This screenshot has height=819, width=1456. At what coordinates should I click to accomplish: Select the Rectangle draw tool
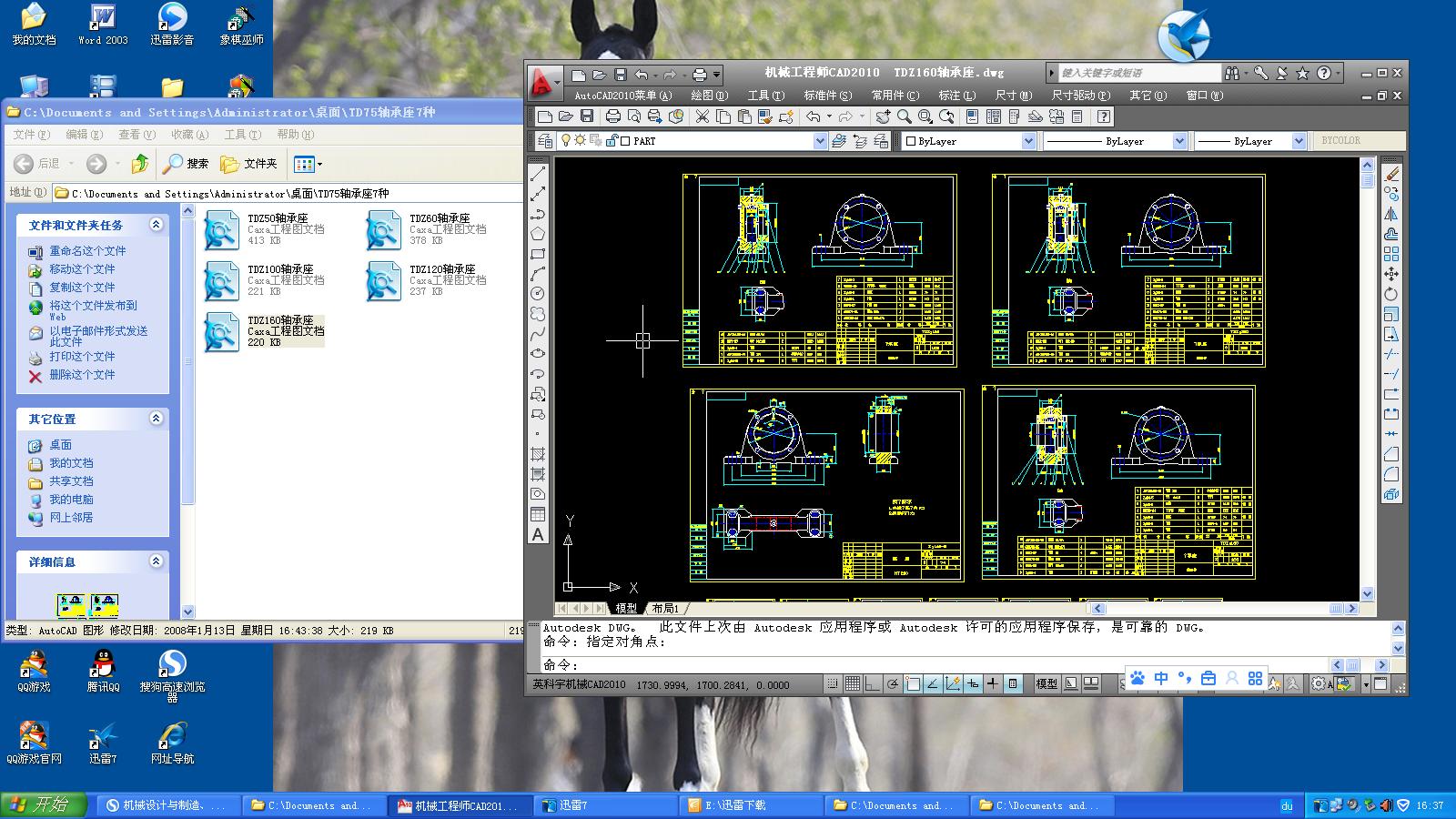[x=538, y=254]
